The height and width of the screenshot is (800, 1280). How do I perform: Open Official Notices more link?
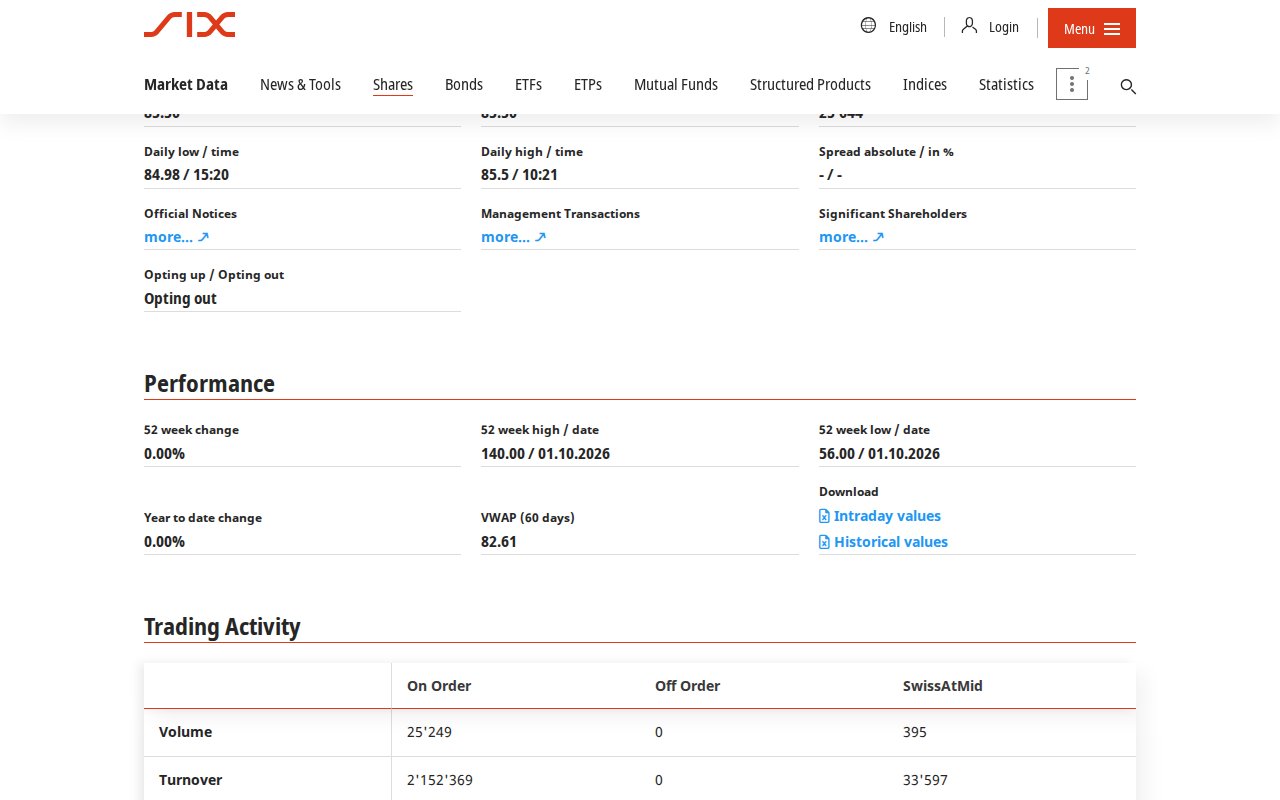(177, 237)
